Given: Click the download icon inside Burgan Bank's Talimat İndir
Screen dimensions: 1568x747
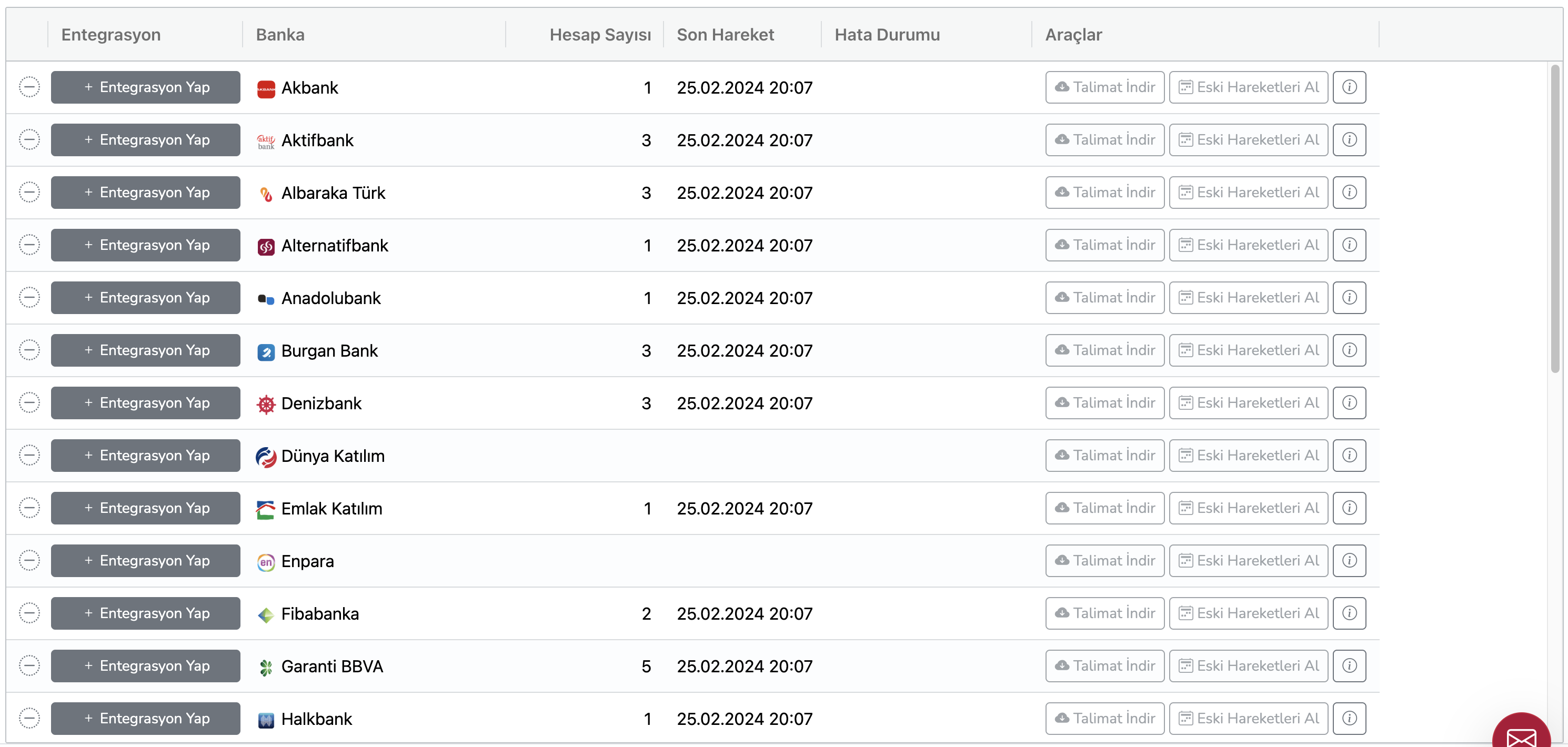Looking at the screenshot, I should point(1062,350).
